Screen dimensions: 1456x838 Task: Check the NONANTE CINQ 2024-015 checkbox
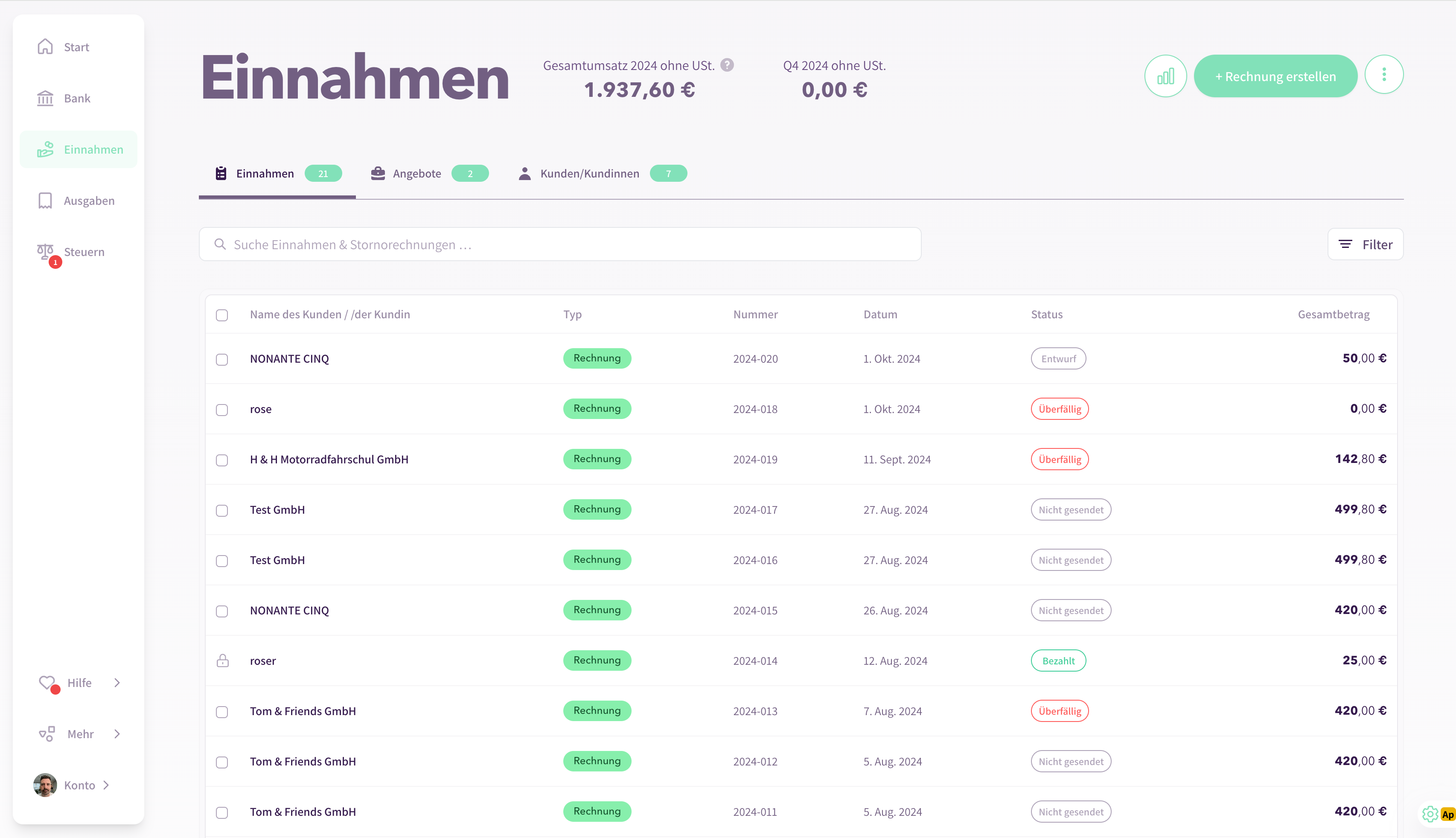point(222,611)
